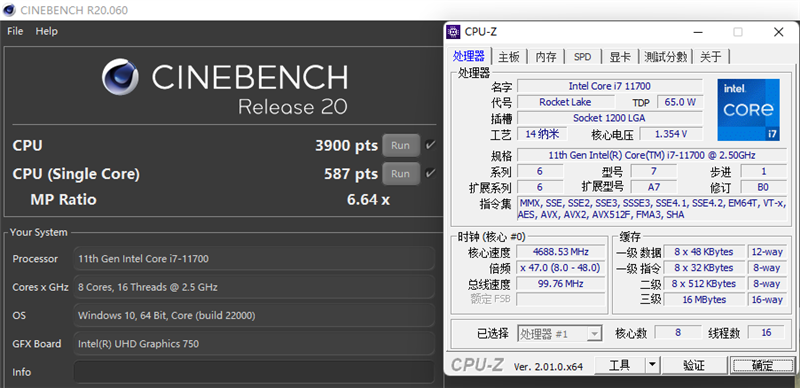Click the Cinebench logo sphere icon
800x388 pixels.
[120, 77]
